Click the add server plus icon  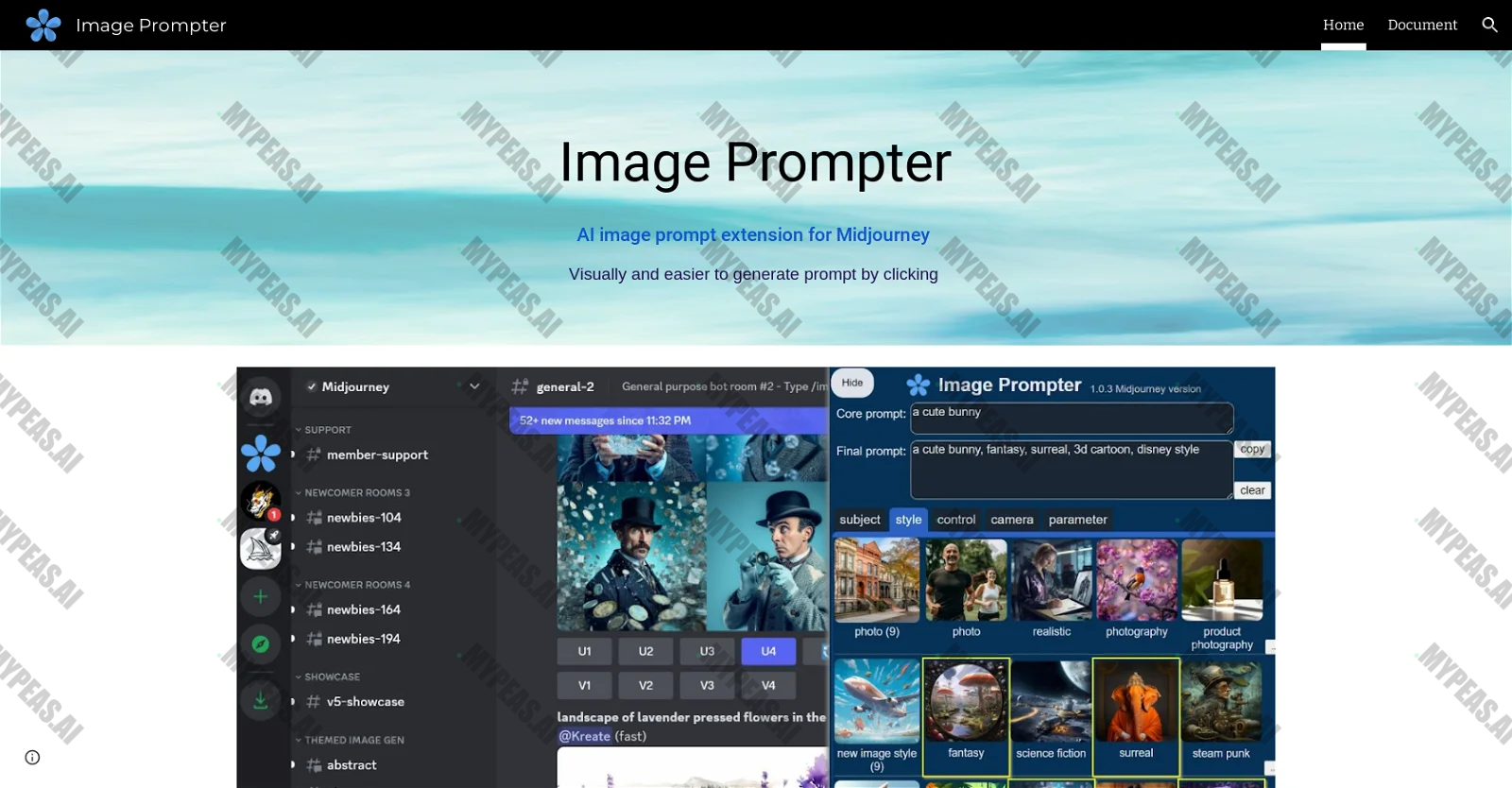(x=261, y=596)
